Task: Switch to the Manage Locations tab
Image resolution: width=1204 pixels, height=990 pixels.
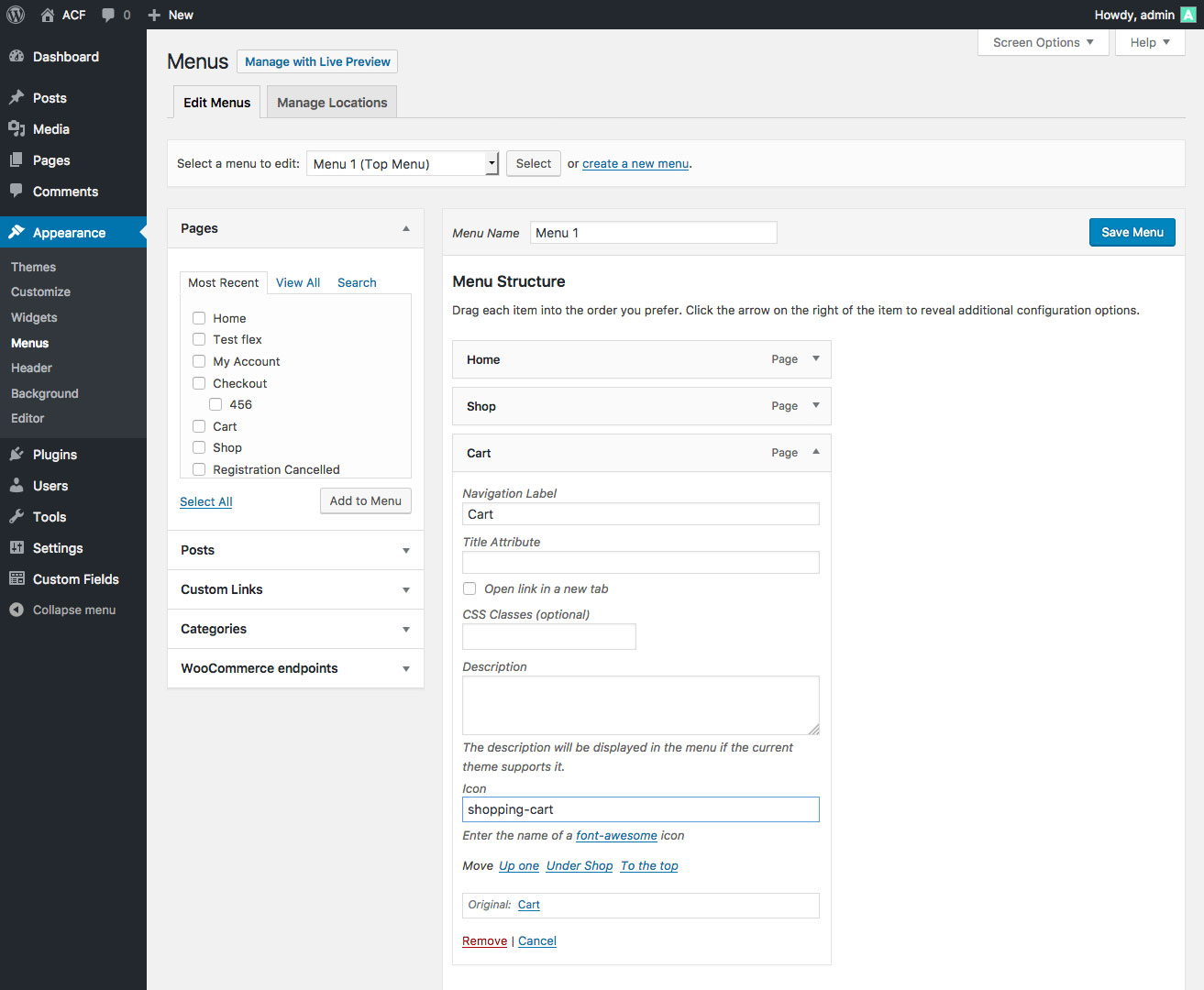Action: (331, 102)
